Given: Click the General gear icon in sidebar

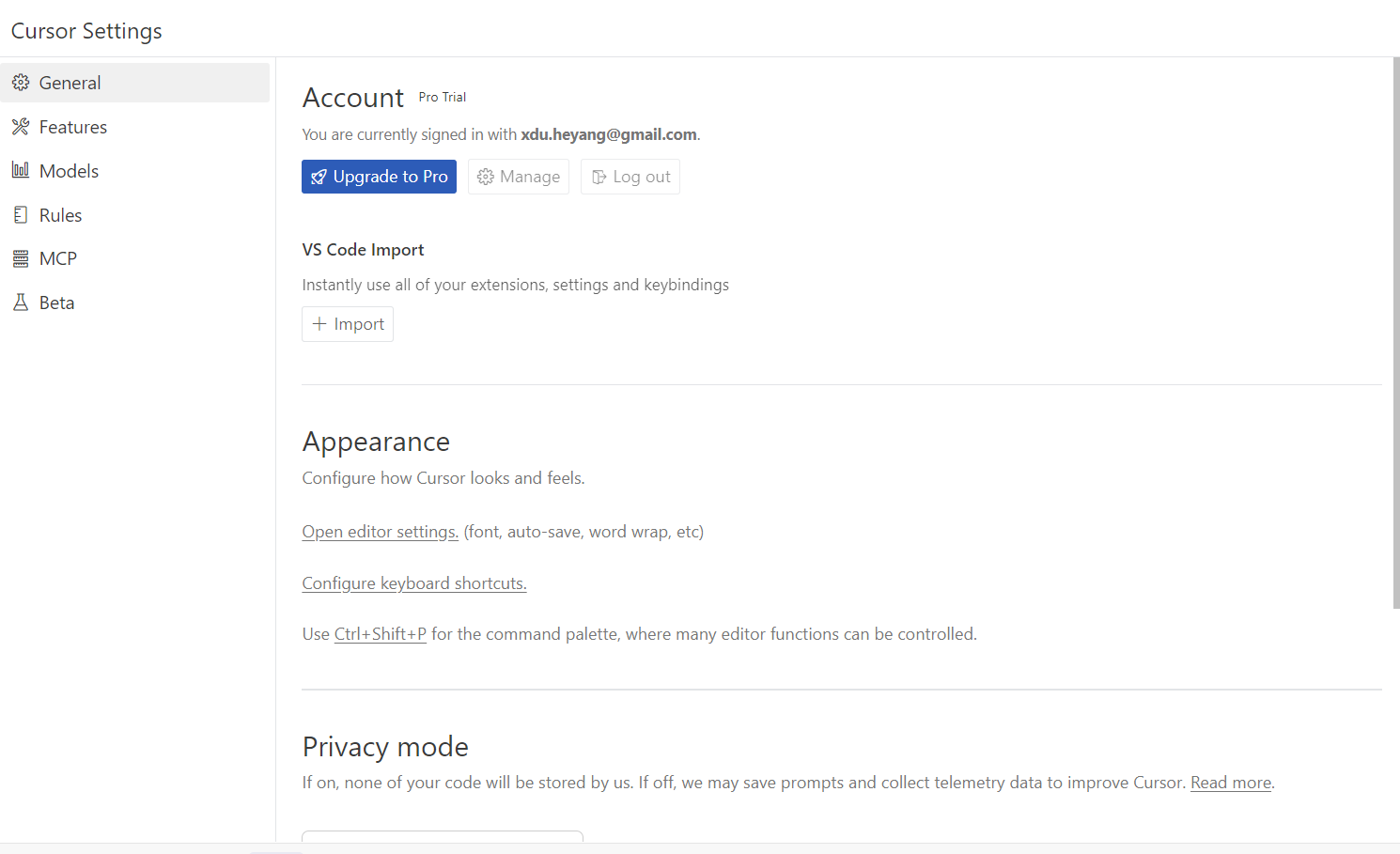Looking at the screenshot, I should pyautogui.click(x=21, y=83).
